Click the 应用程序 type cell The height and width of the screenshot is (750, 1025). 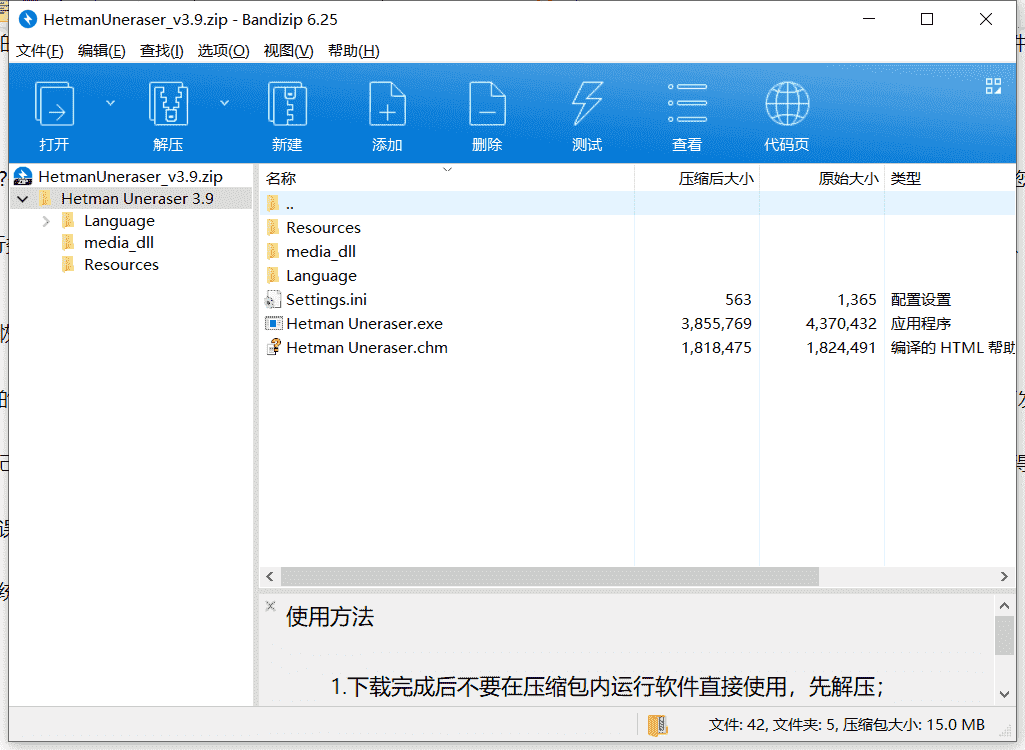click(920, 324)
